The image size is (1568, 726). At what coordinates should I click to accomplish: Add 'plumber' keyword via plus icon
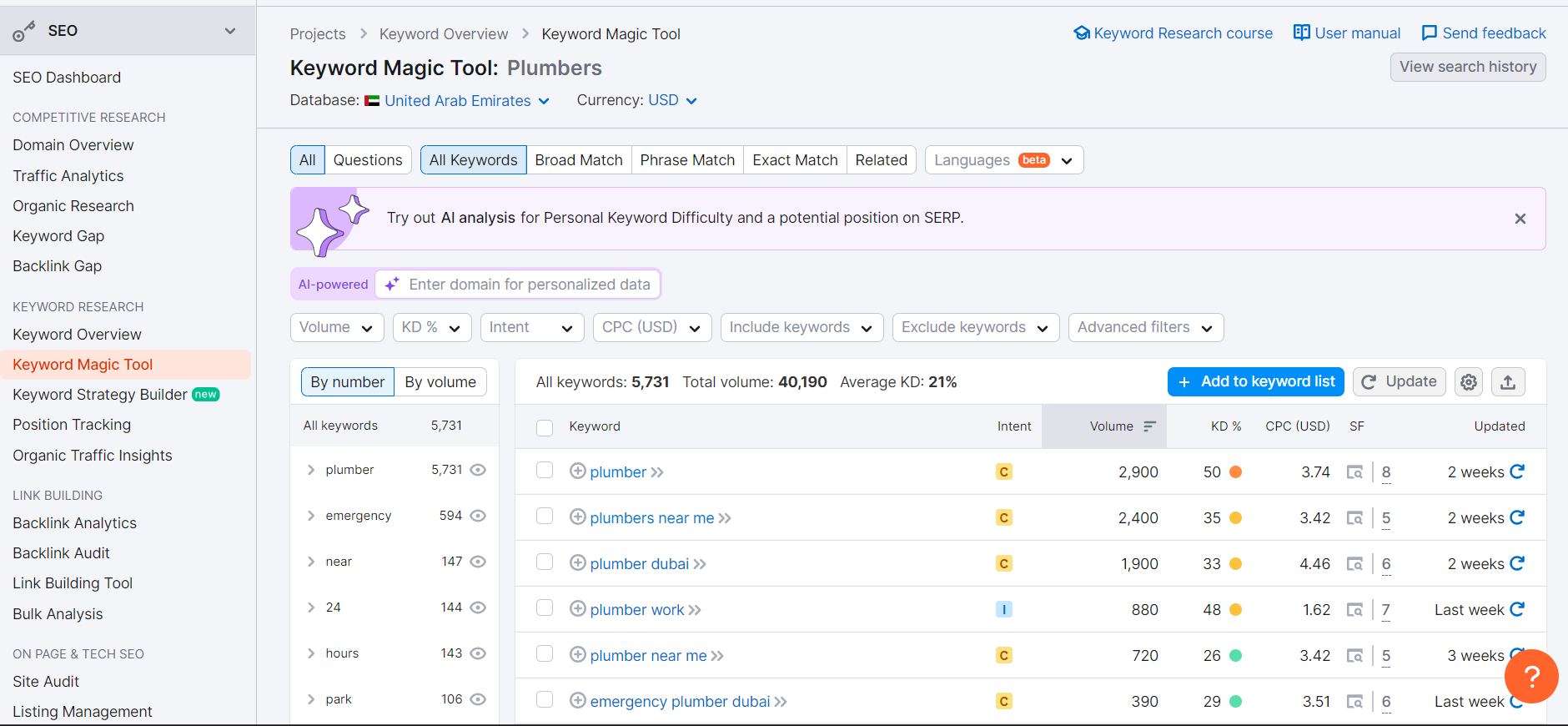[577, 471]
